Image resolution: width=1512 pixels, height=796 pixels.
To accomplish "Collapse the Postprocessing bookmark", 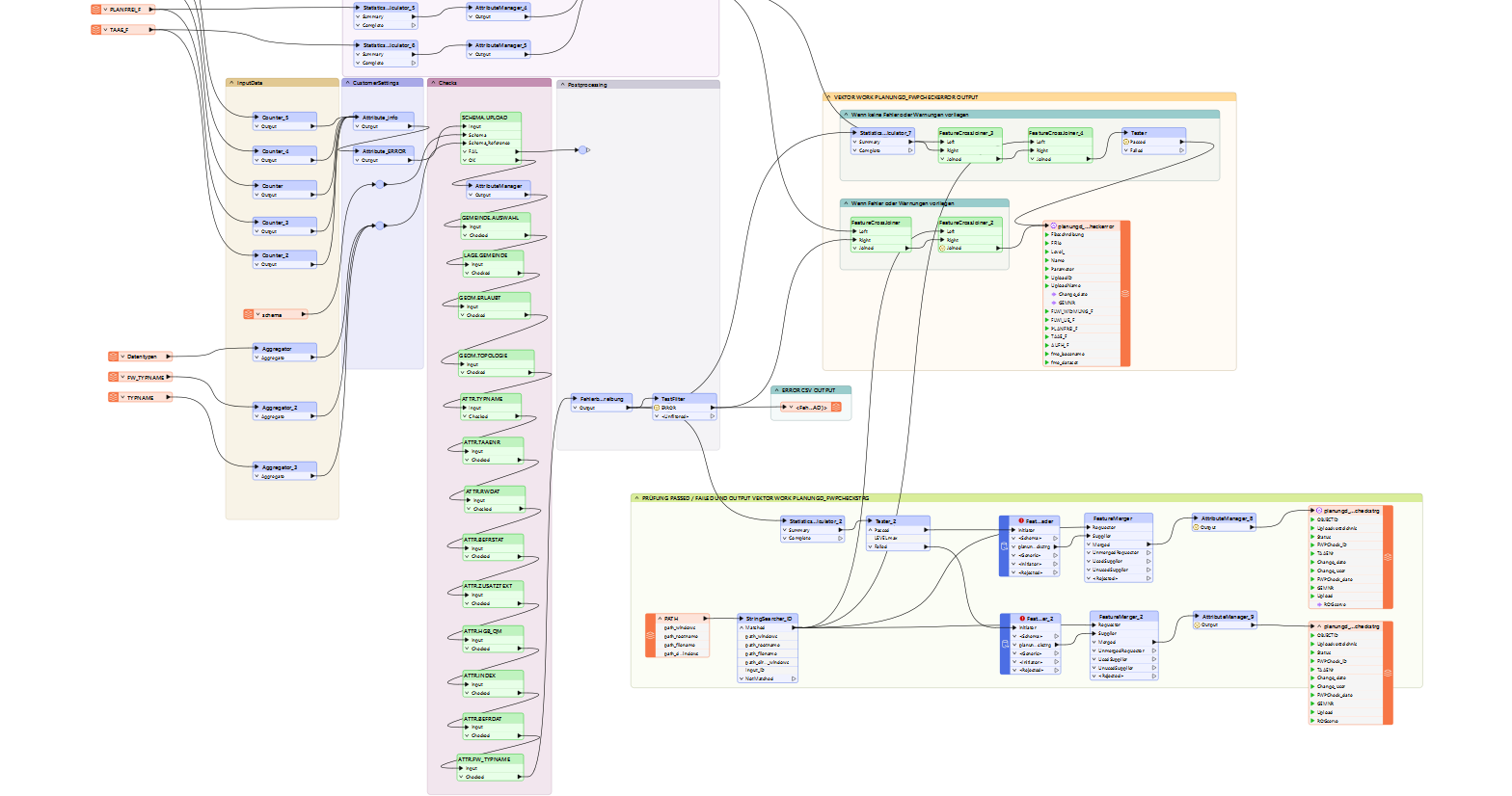I will coord(562,85).
